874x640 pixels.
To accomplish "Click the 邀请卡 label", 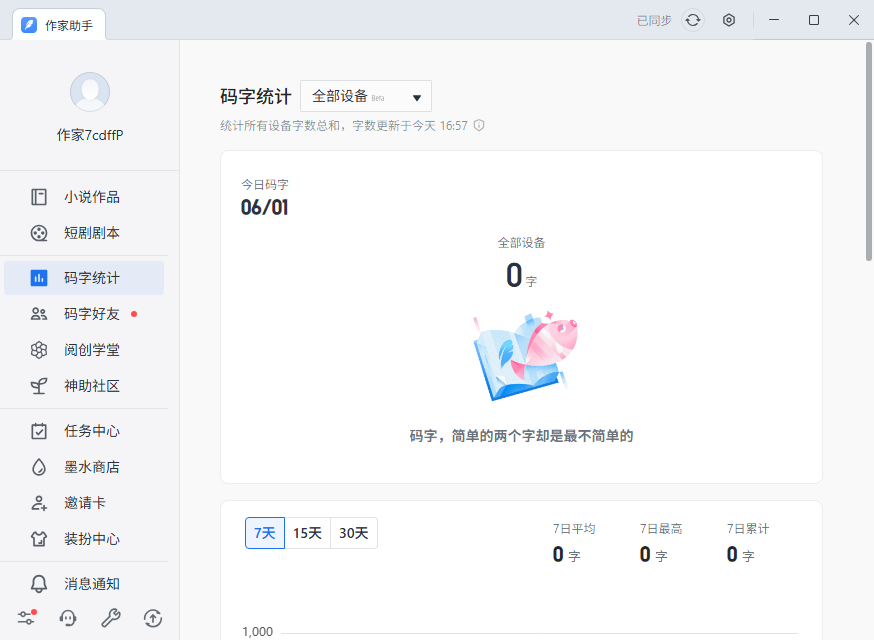I will point(85,503).
